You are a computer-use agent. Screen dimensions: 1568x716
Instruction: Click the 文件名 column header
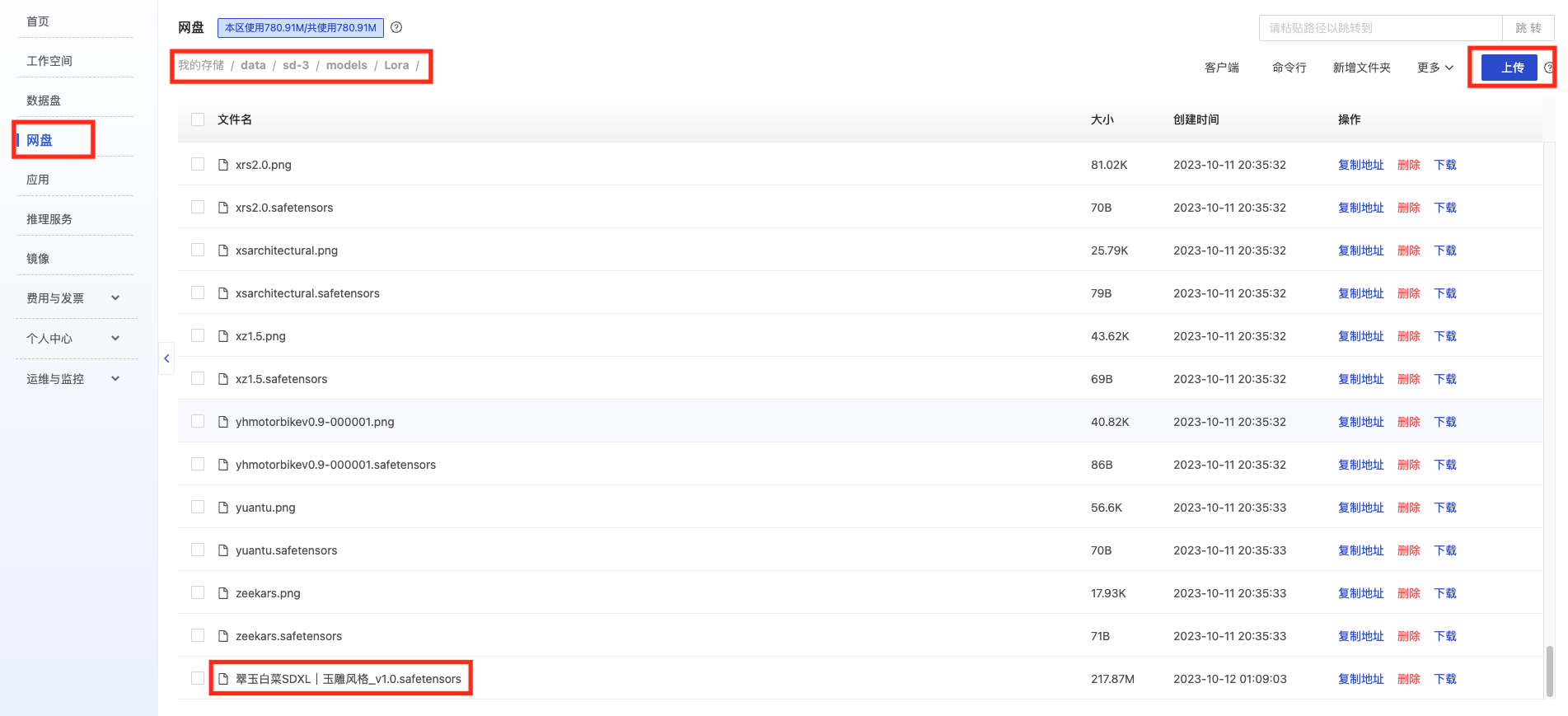pyautogui.click(x=235, y=119)
